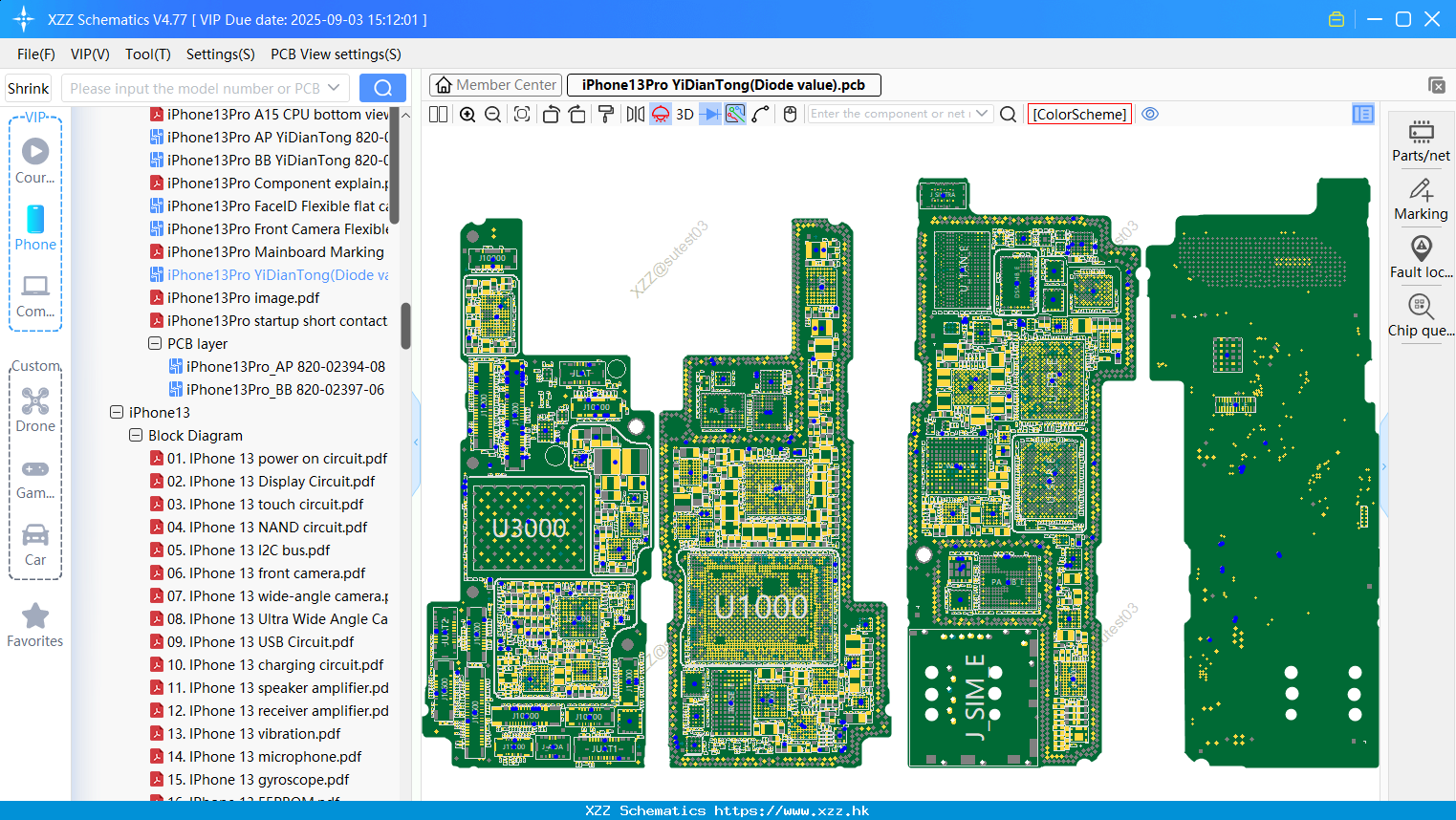Click the blue model search button

(382, 88)
